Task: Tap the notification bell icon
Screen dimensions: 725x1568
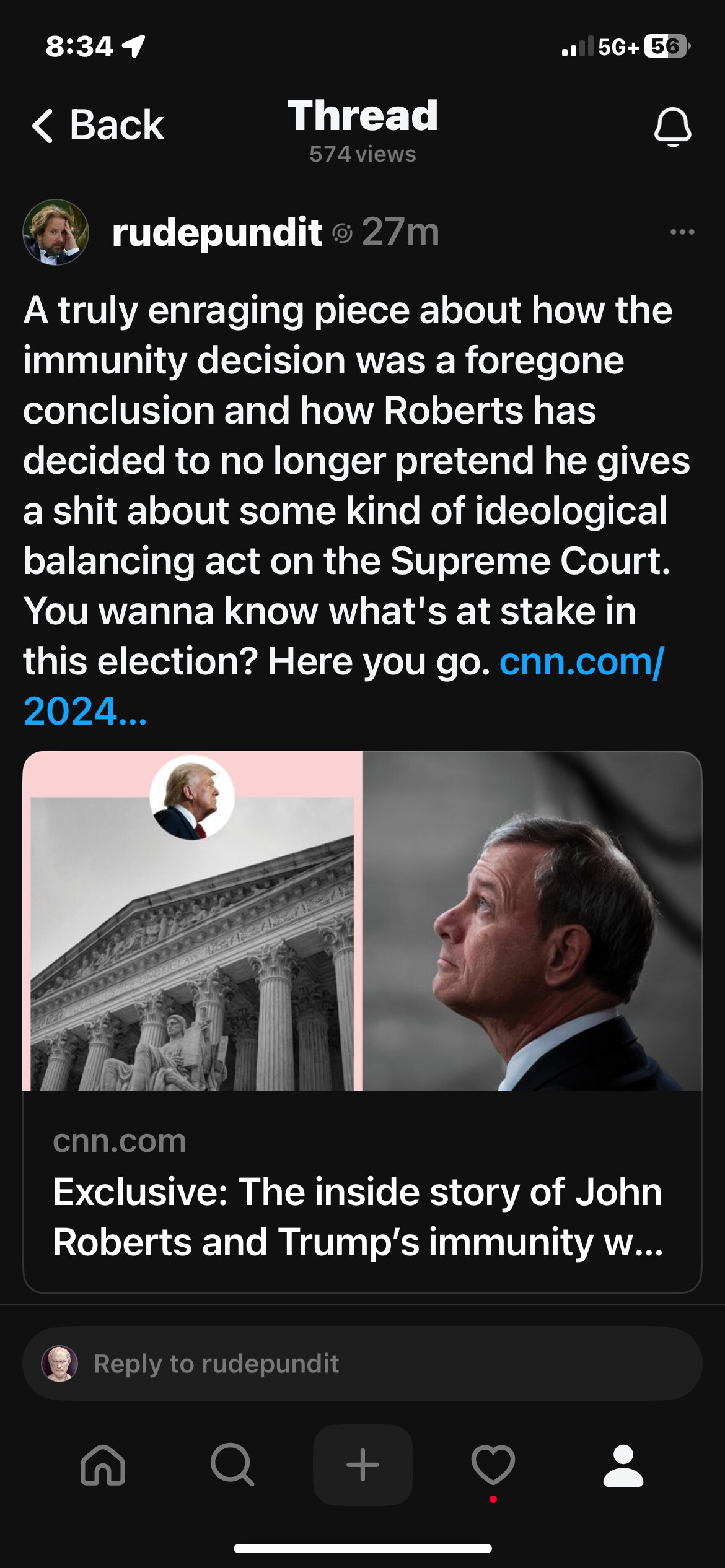Action: click(672, 126)
